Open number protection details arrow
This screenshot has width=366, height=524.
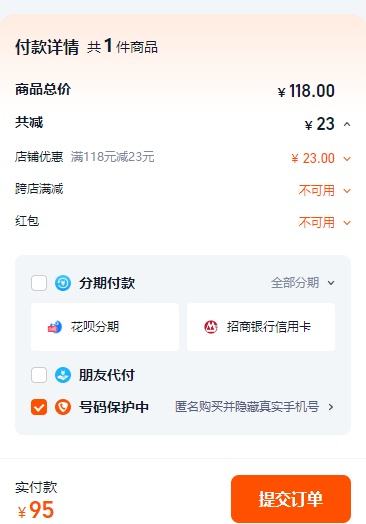(331, 407)
